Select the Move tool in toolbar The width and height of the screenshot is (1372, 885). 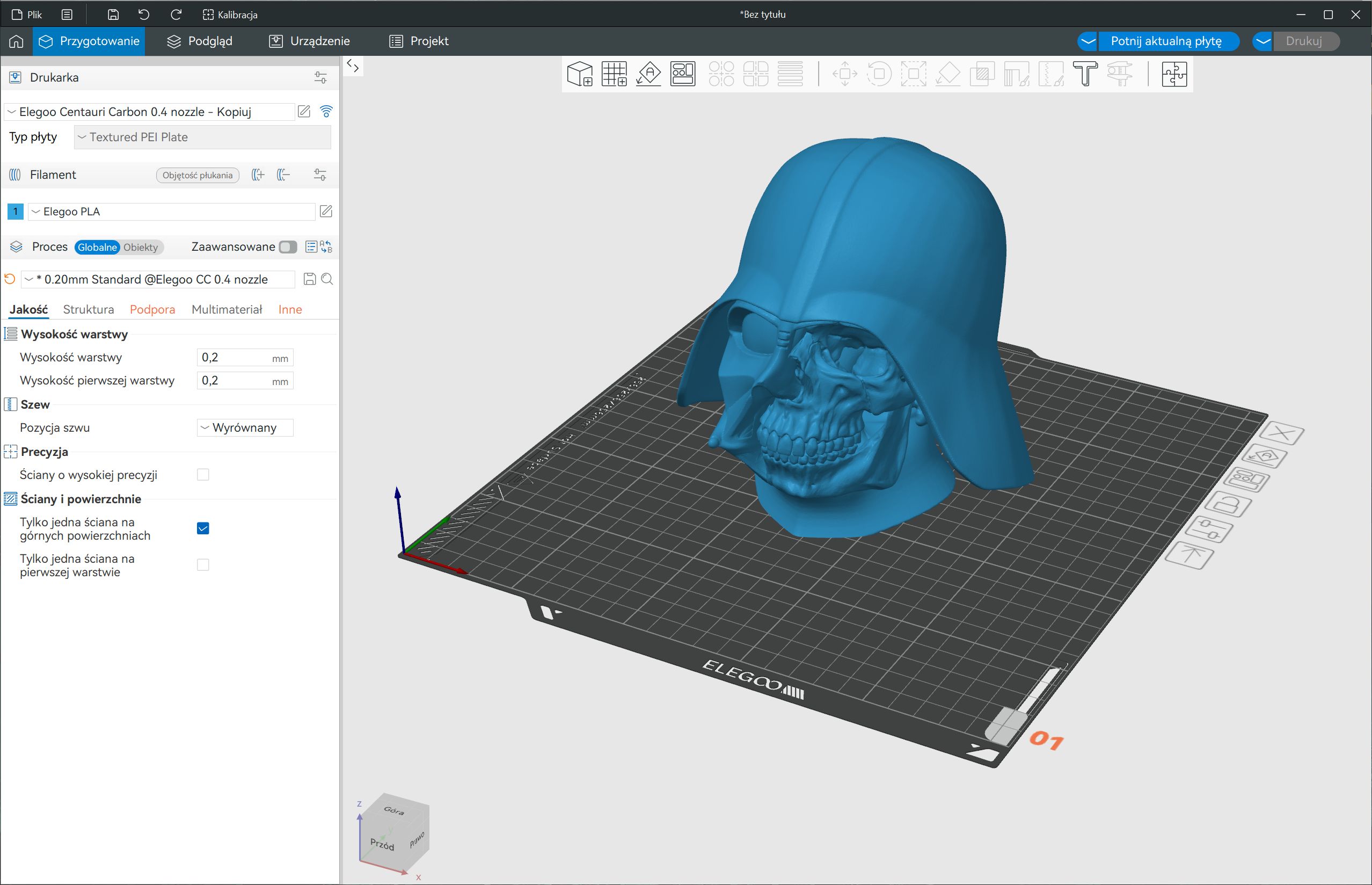point(845,74)
